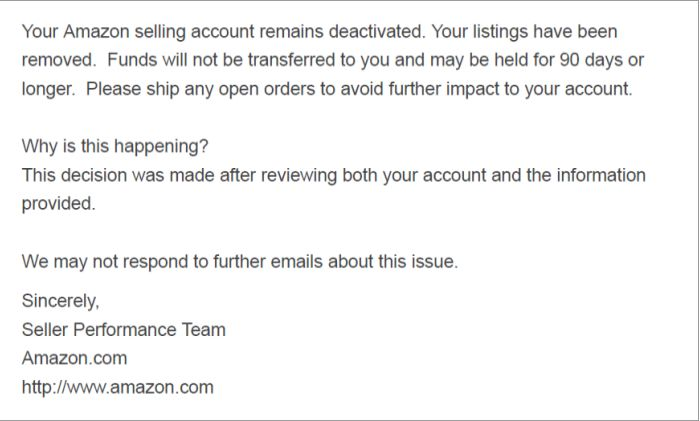Click the word "Sincerely," in the closing

pyautogui.click(x=60, y=301)
